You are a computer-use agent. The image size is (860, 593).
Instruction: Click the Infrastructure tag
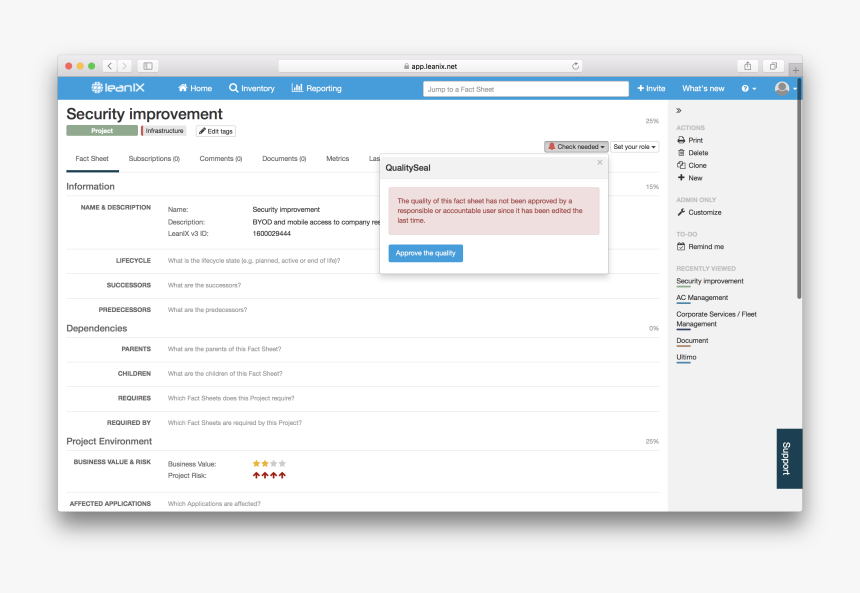pos(164,131)
